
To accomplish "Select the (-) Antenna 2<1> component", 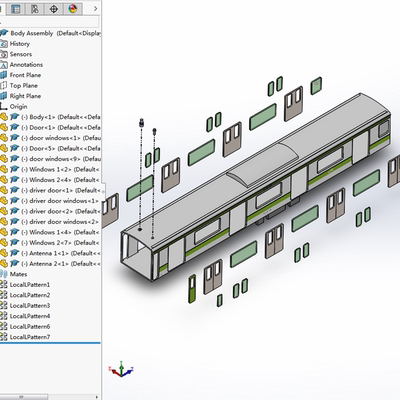I will pyautogui.click(x=61, y=264).
